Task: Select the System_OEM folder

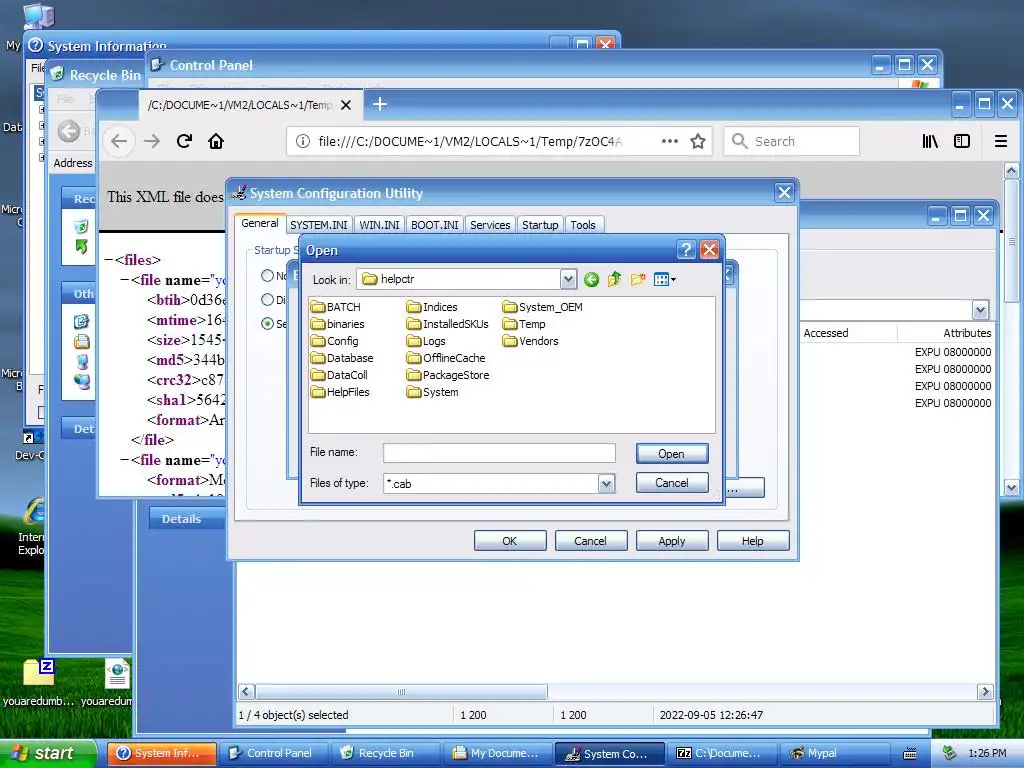Action: click(x=543, y=307)
